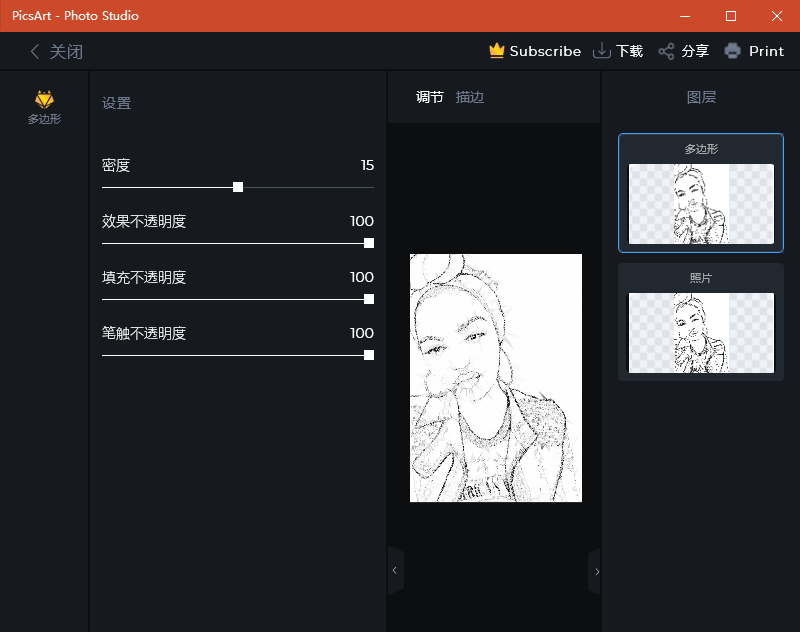800x632 pixels.
Task: Maximize the PicsArt window
Action: click(x=731, y=16)
